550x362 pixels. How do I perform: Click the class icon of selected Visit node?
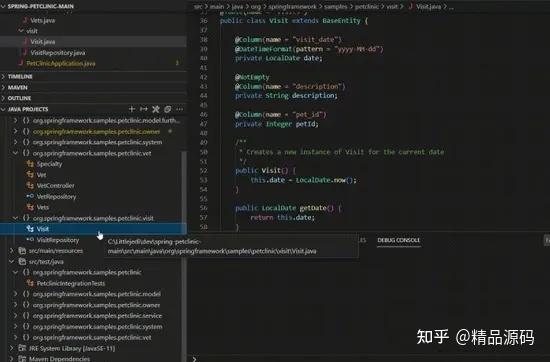tap(31, 229)
